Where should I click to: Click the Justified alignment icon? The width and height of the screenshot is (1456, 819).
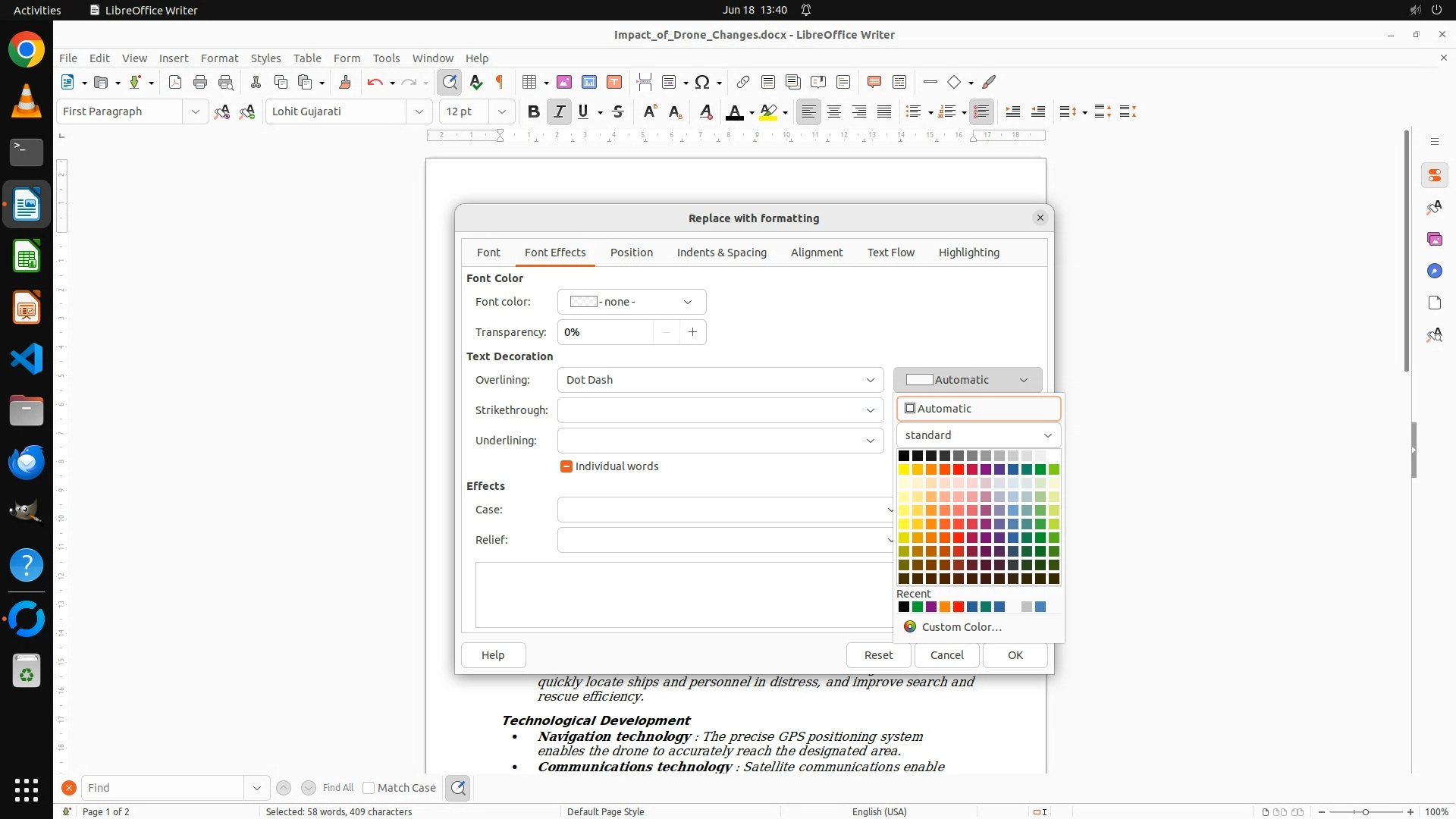click(x=884, y=111)
